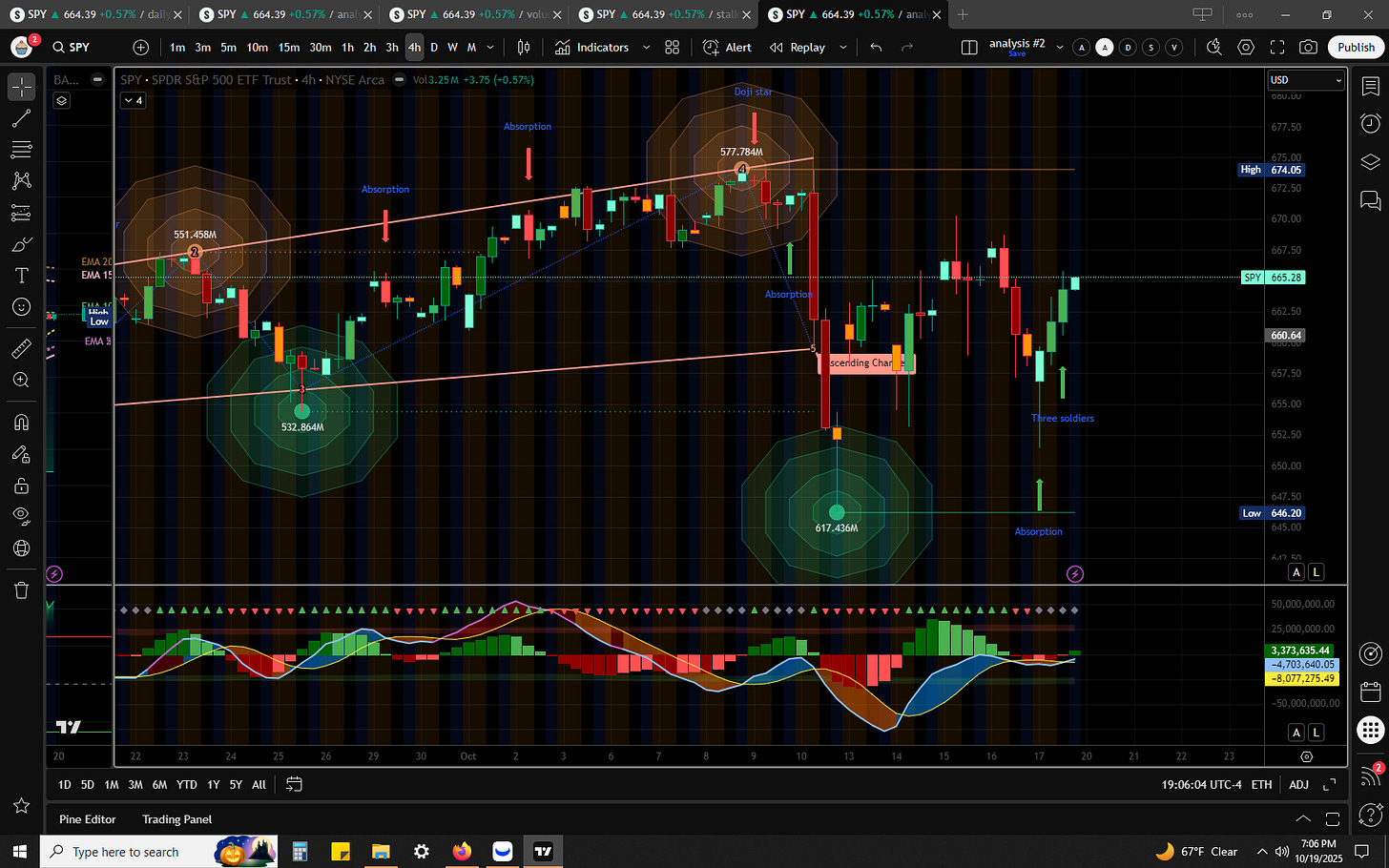
Task: Create an Alert
Action: [x=728, y=47]
